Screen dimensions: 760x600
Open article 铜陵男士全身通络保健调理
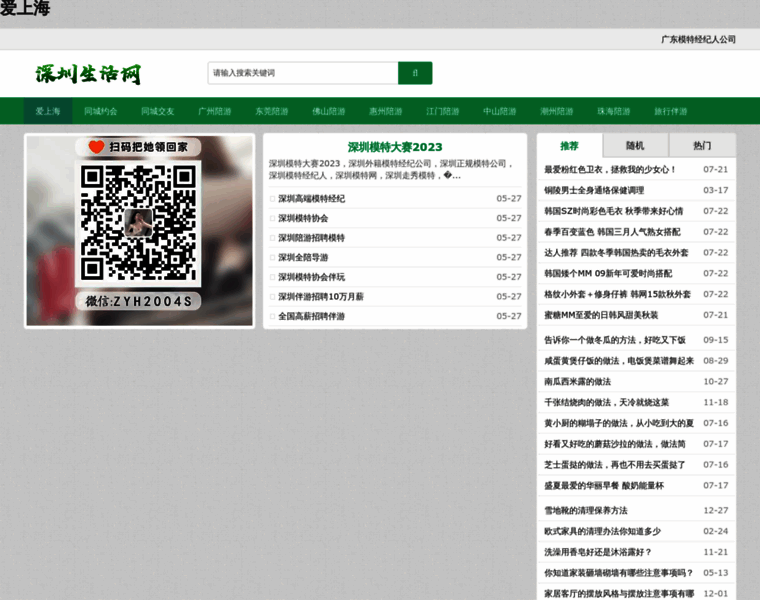(x=594, y=191)
